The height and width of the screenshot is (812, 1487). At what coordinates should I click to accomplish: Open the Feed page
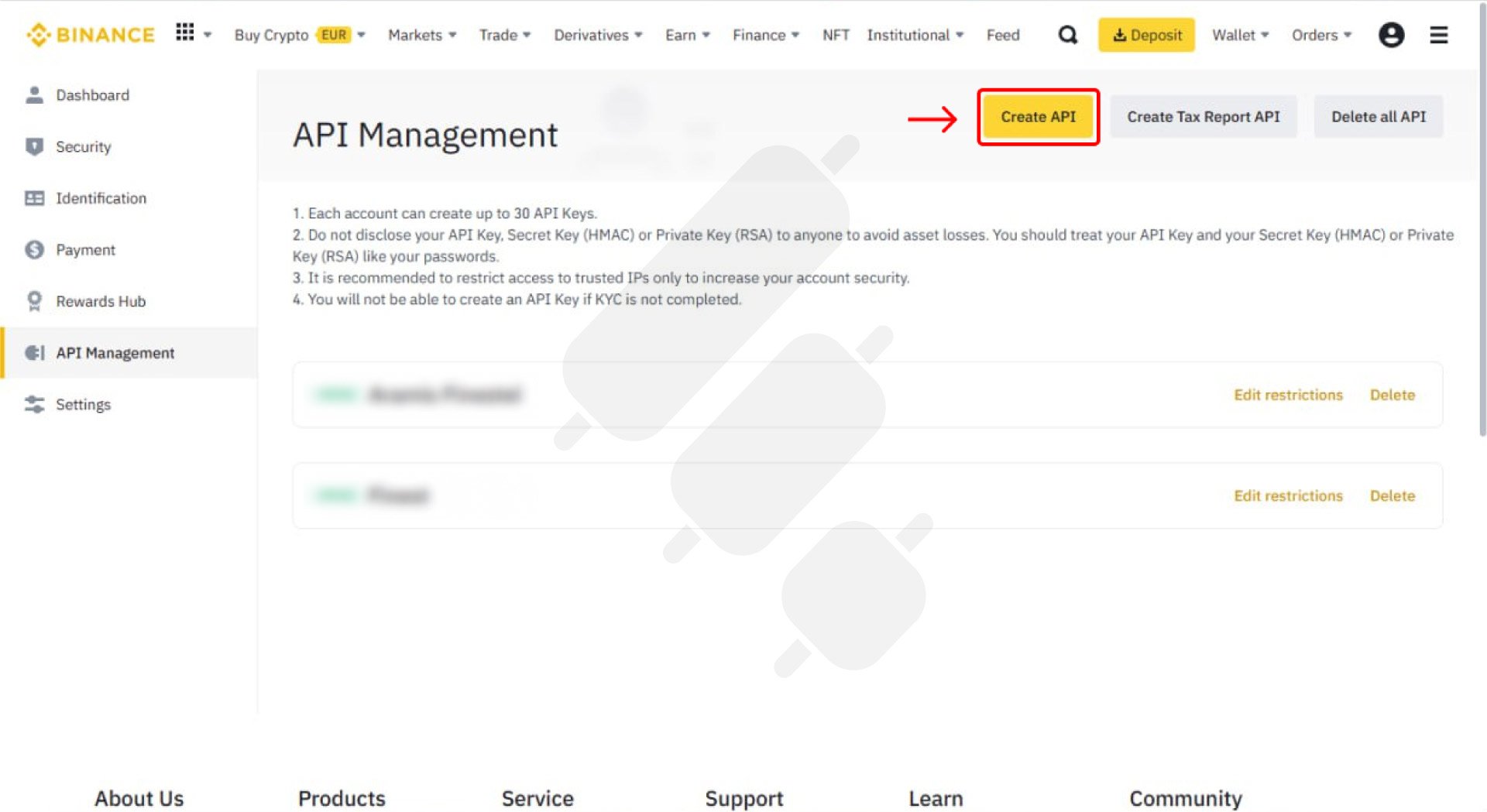point(1003,35)
